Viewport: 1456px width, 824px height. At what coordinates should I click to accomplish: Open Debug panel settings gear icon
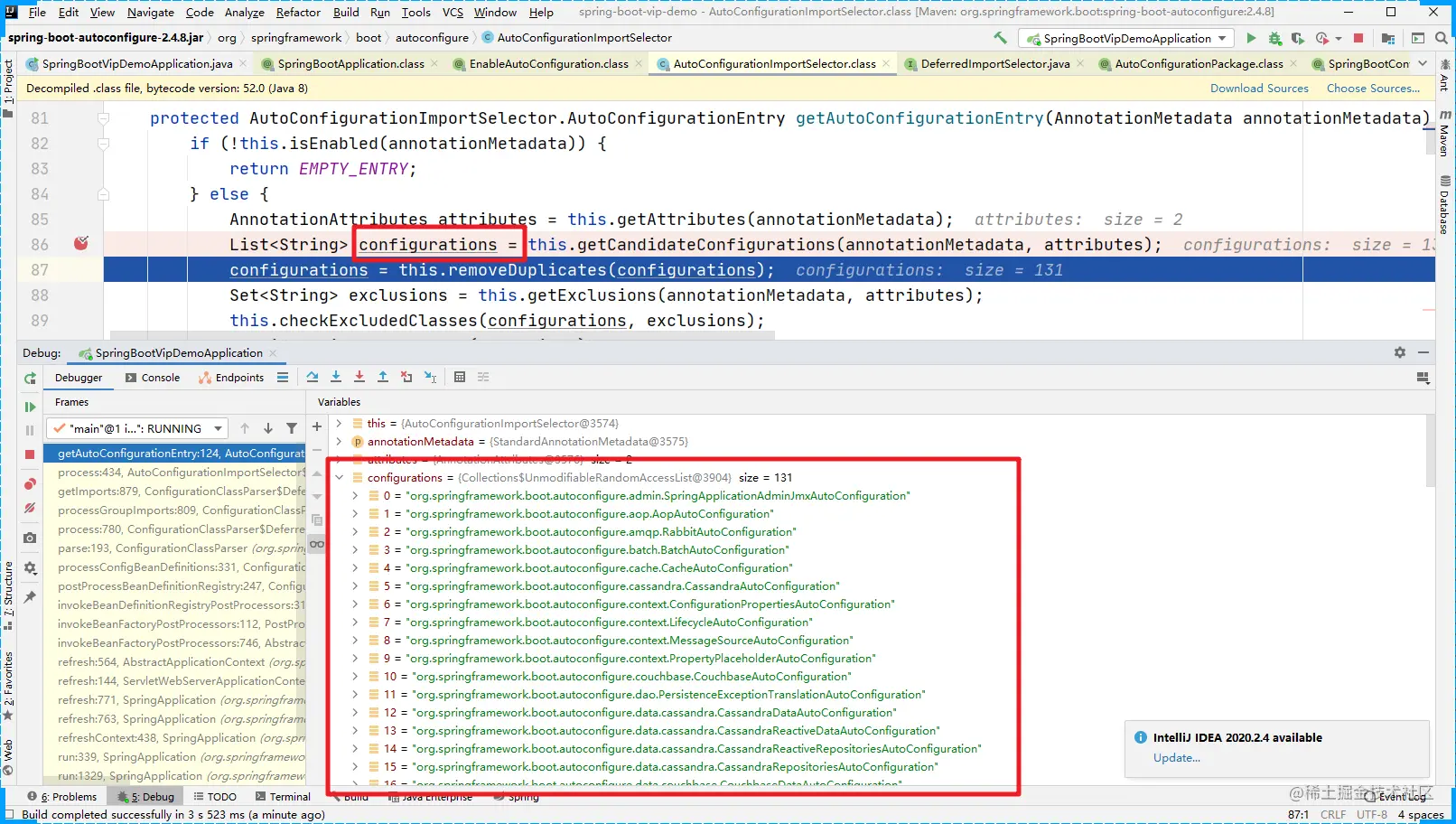click(1400, 352)
